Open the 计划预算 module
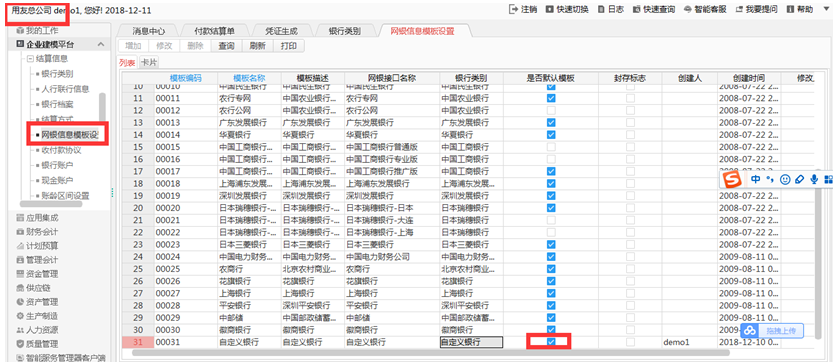This screenshot has height=362, width=833. click(37, 246)
